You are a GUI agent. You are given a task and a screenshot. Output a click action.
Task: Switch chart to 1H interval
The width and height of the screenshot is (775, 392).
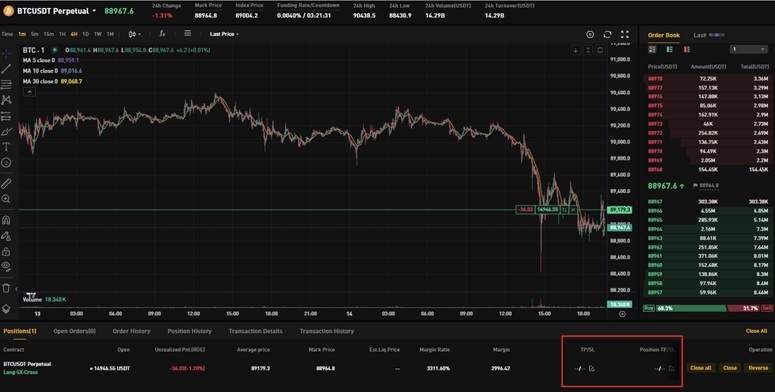(x=62, y=34)
